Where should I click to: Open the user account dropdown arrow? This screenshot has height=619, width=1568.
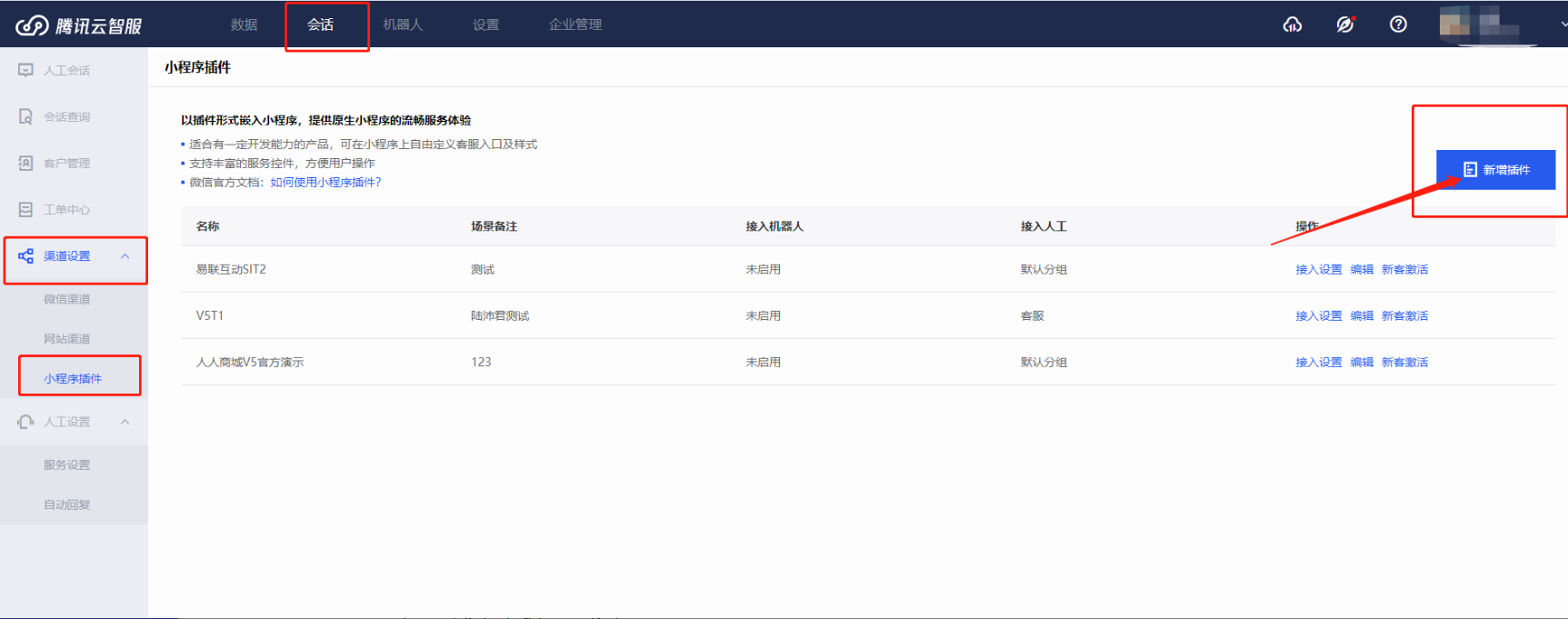coord(1563,25)
